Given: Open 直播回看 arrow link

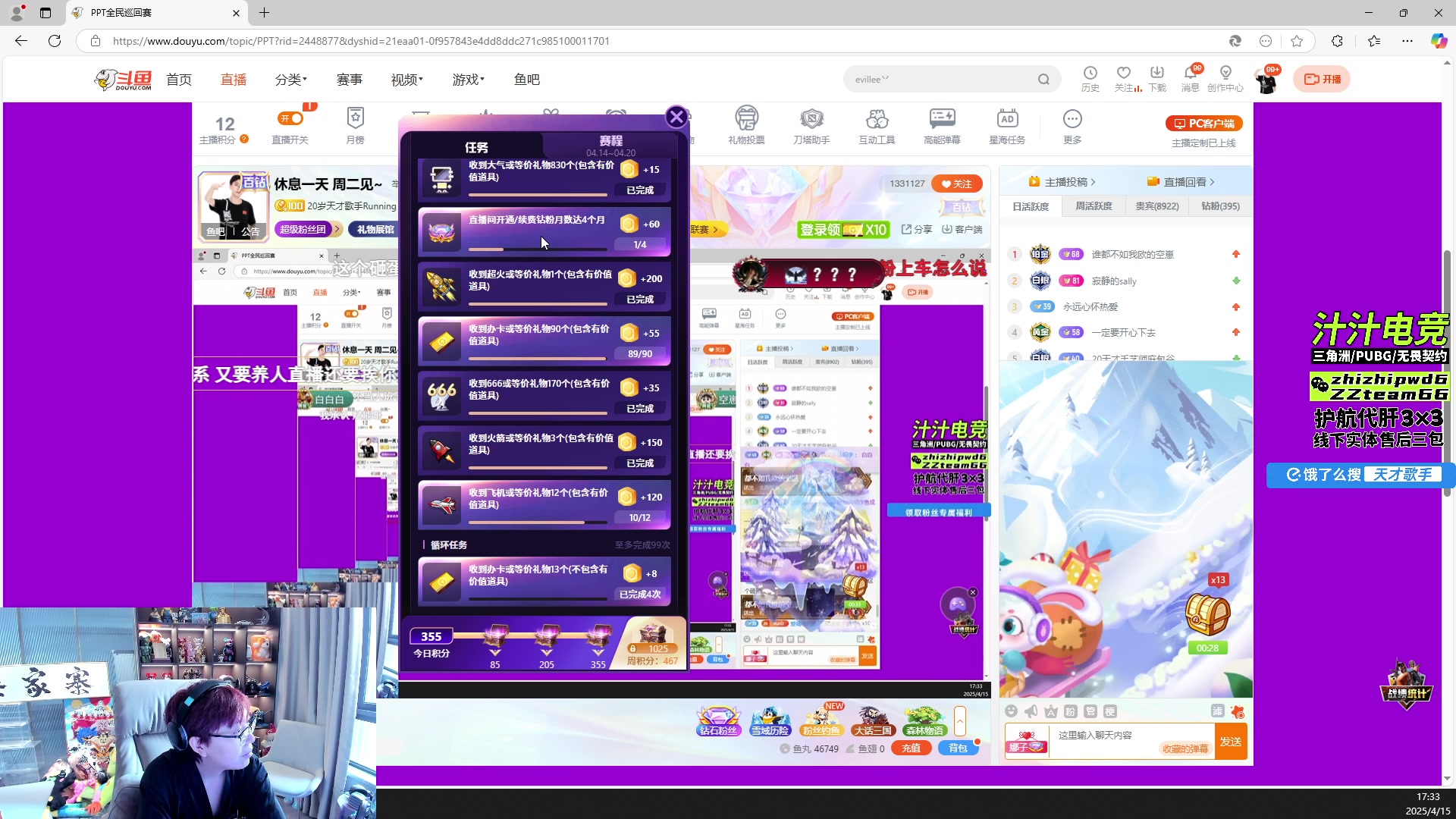Looking at the screenshot, I should click(x=1181, y=182).
